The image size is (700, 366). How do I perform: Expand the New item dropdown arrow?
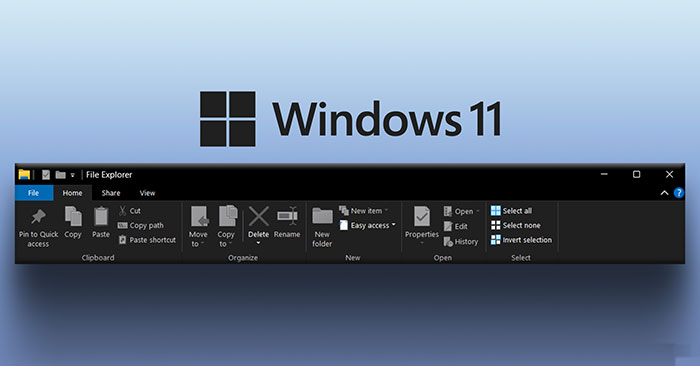click(386, 211)
